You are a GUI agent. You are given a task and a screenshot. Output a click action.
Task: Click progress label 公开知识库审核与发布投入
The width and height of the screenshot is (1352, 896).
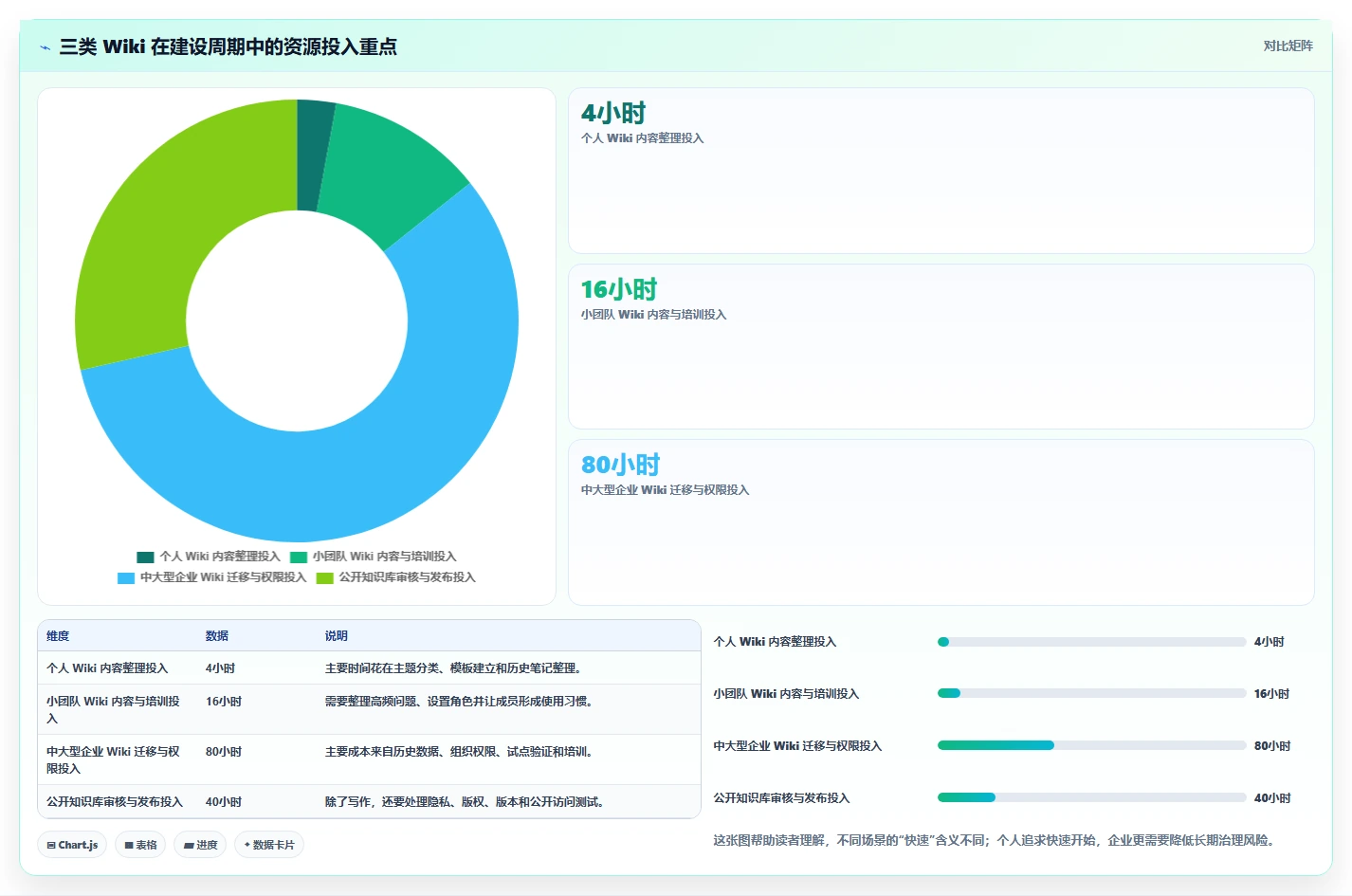(x=781, y=798)
